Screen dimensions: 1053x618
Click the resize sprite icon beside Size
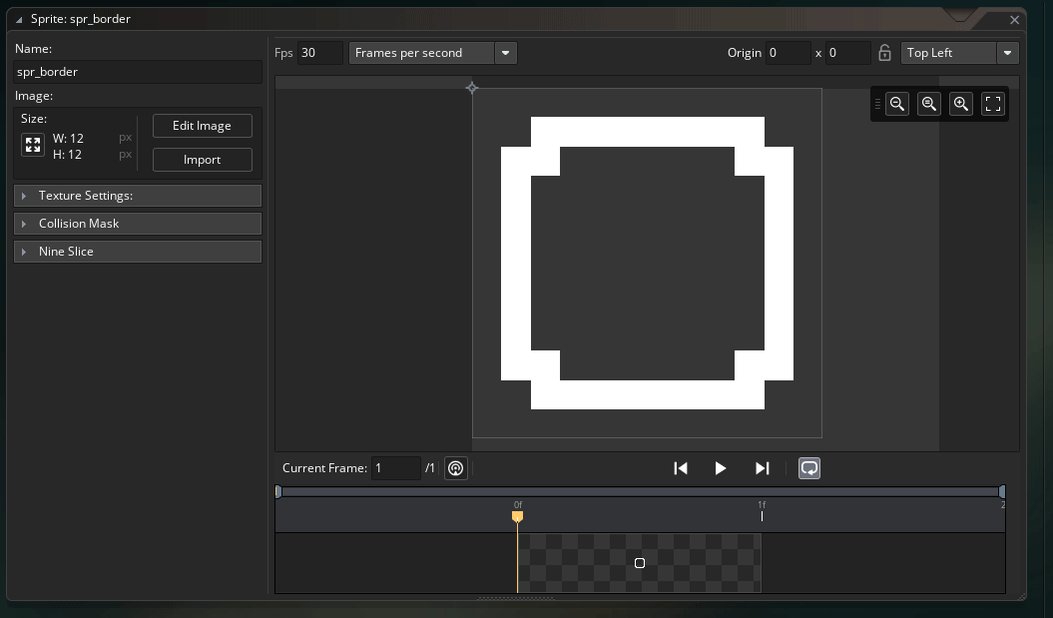tap(33, 145)
